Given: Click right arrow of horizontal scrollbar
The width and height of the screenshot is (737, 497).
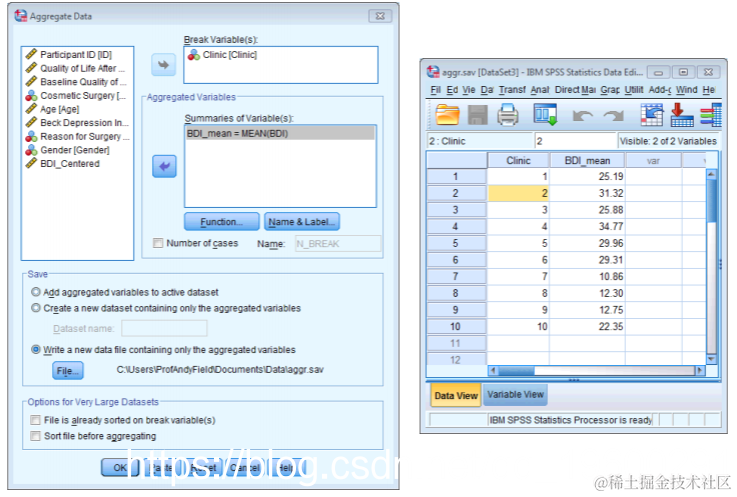Looking at the screenshot, I should 700,371.
